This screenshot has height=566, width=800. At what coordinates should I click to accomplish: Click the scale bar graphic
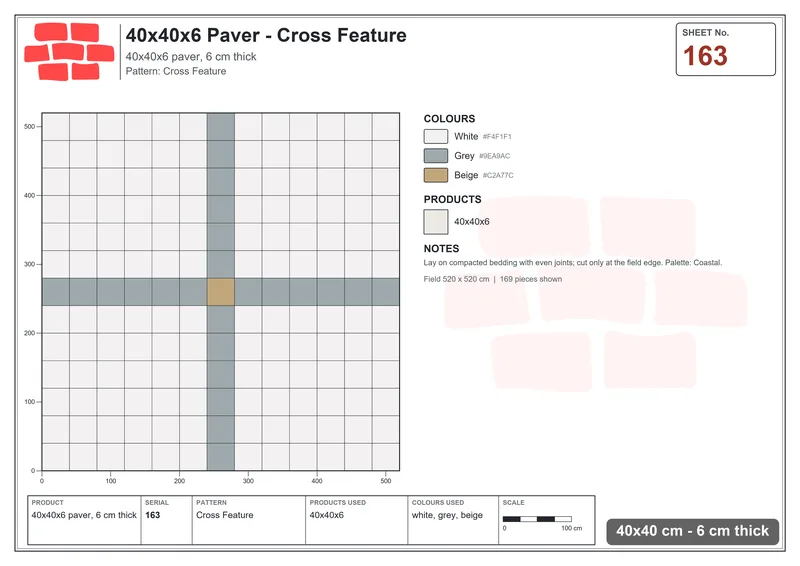[537, 519]
